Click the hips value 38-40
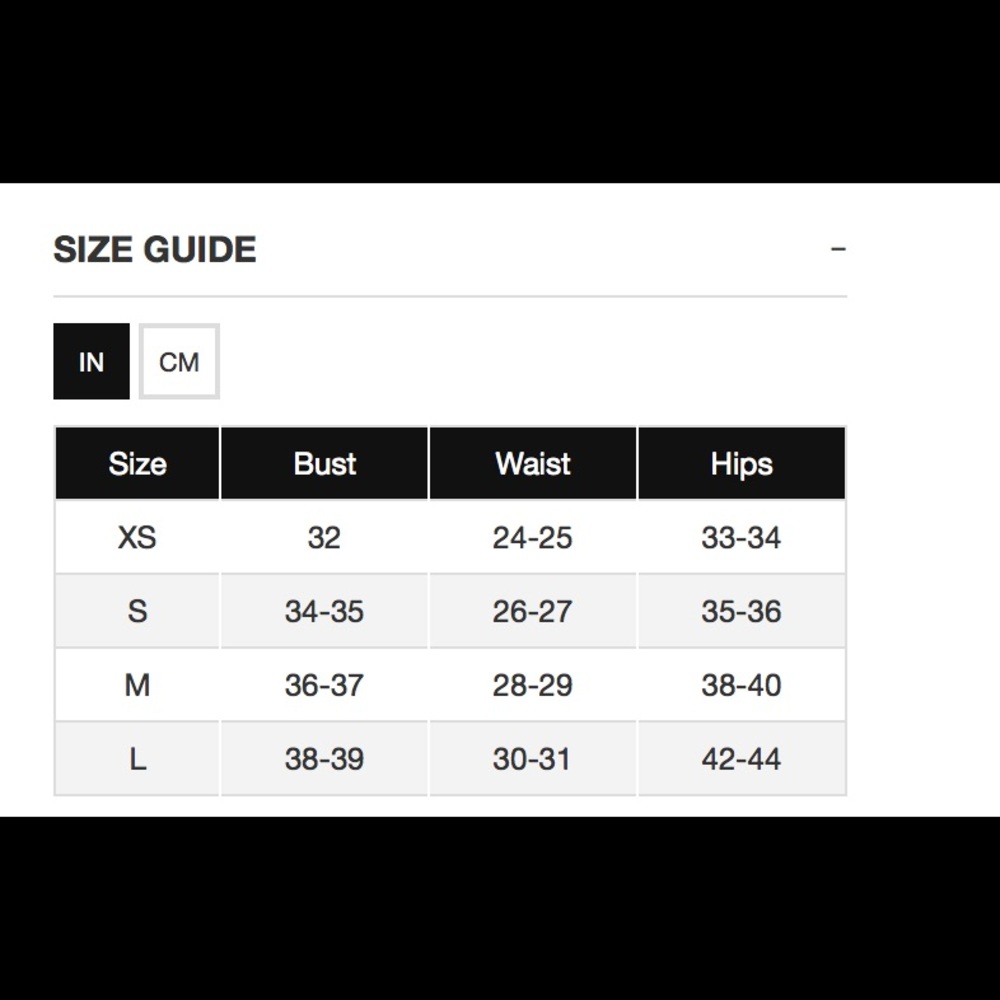The width and height of the screenshot is (1000, 1000). tap(742, 685)
